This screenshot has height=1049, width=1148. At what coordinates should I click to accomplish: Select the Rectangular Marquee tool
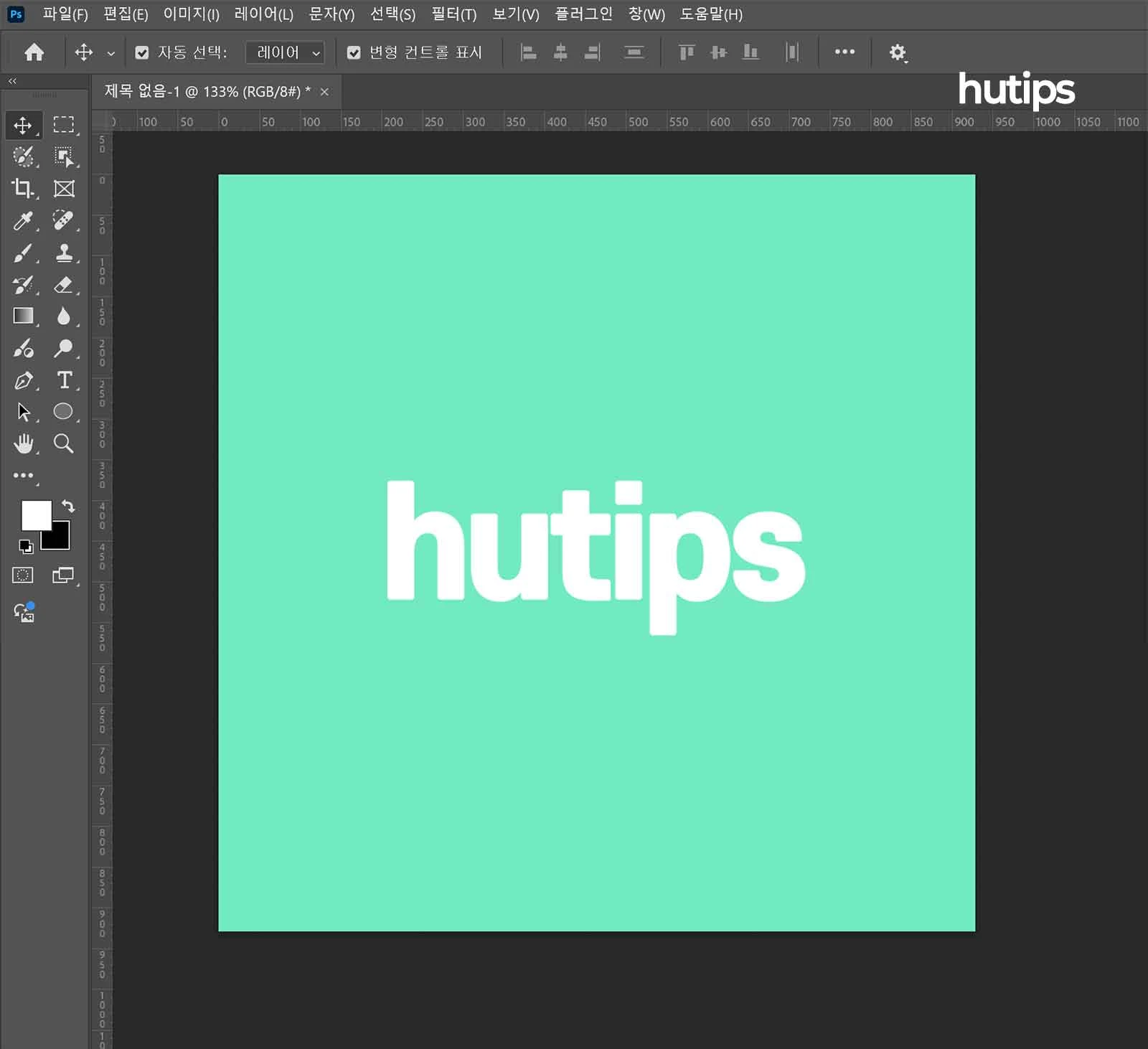click(64, 125)
